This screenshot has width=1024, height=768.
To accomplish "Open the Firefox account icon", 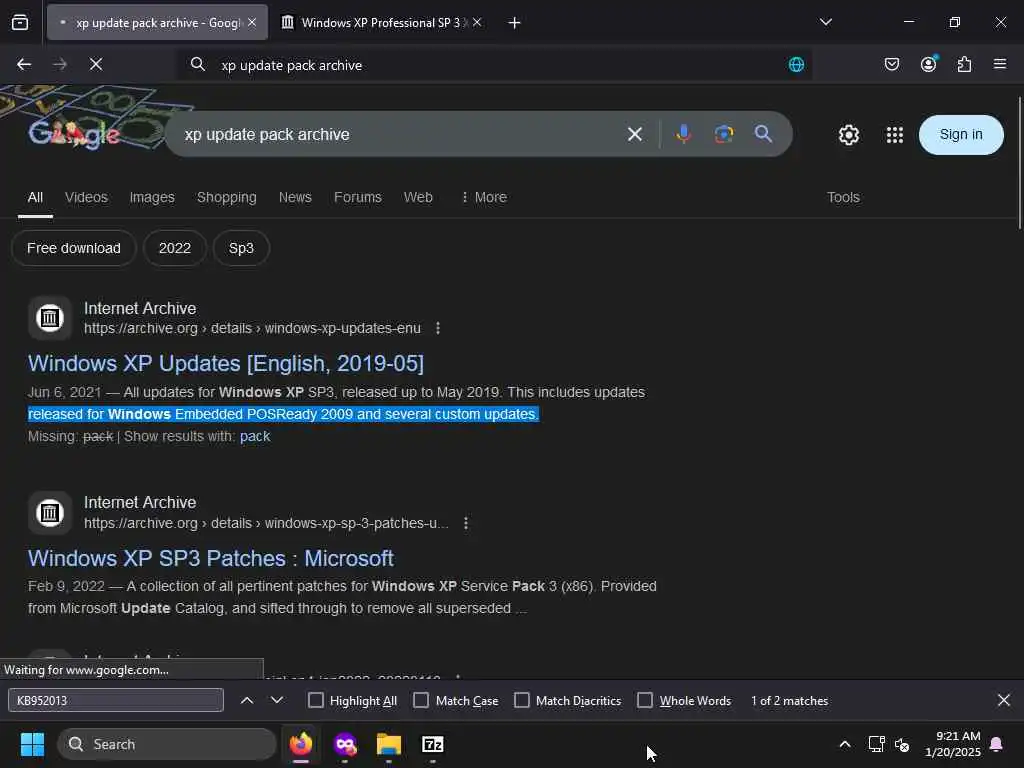I will tap(928, 64).
